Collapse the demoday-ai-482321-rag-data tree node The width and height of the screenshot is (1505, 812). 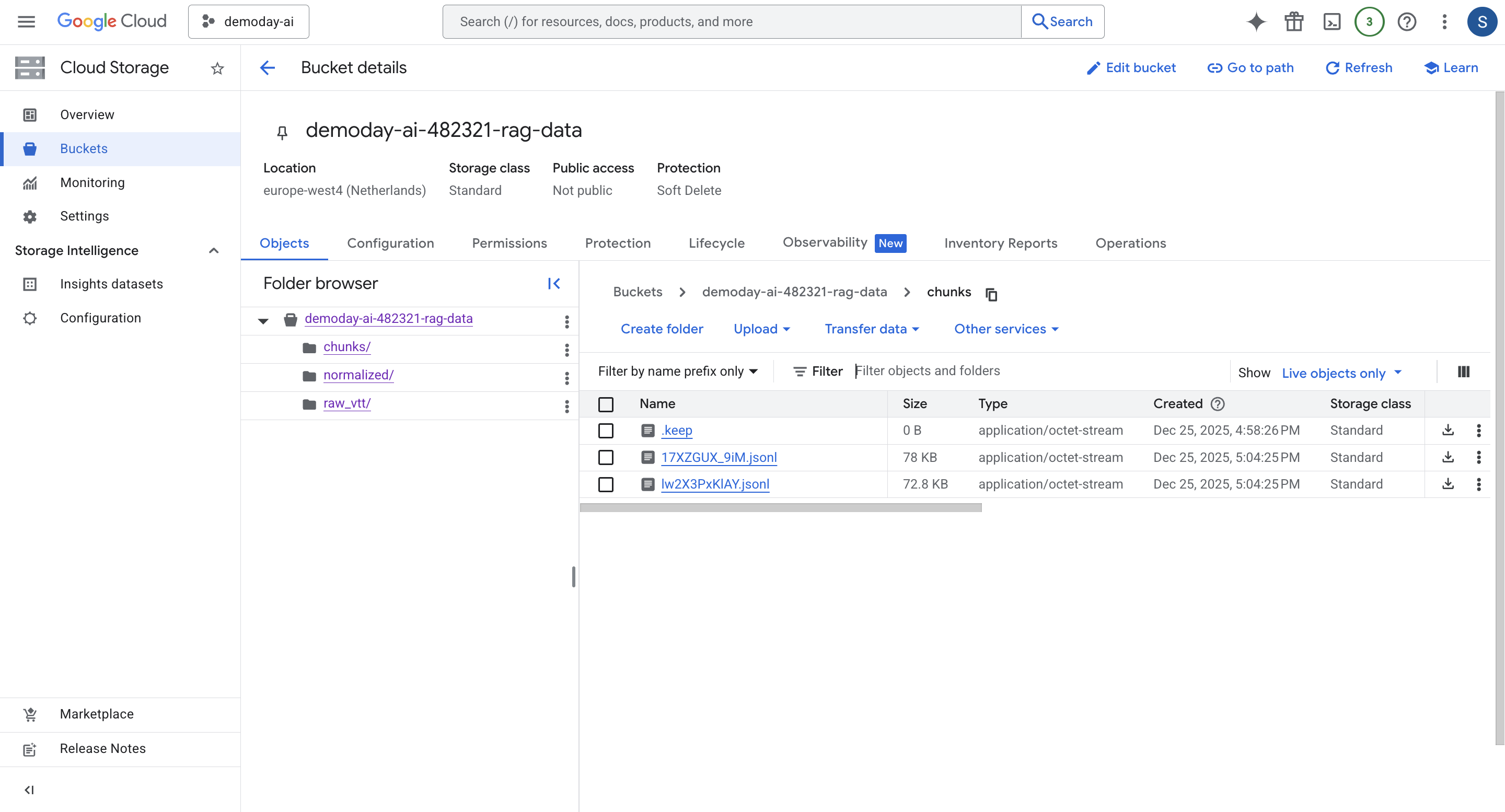point(263,320)
